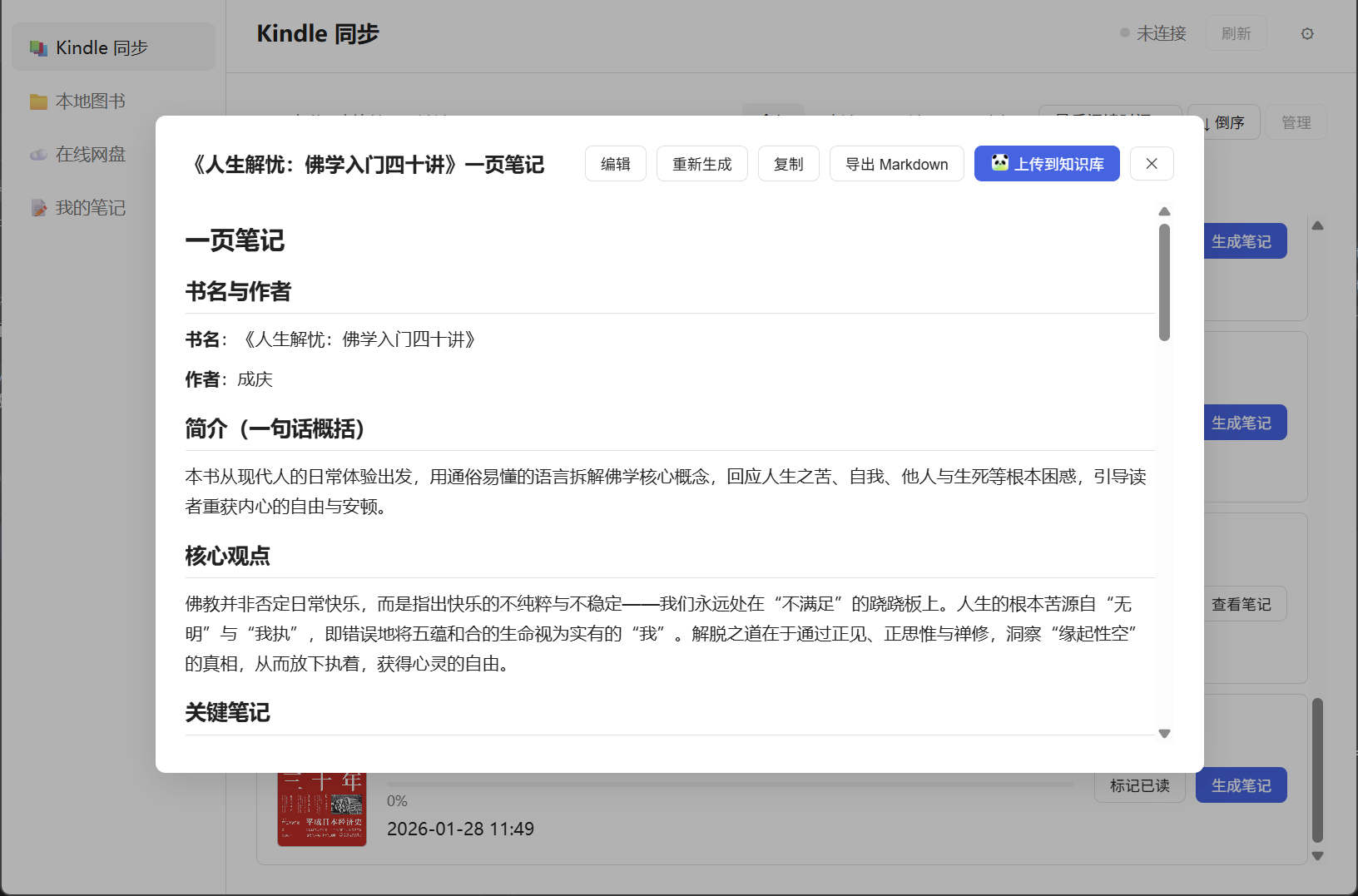Screen dimensions: 1358x896
Task: Click the 0% reading progress bar
Action: pos(731,784)
